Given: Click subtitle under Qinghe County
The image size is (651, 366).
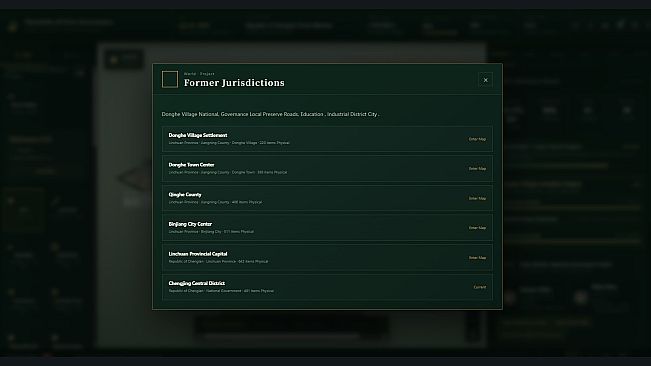Looking at the screenshot, I should 215,202.
